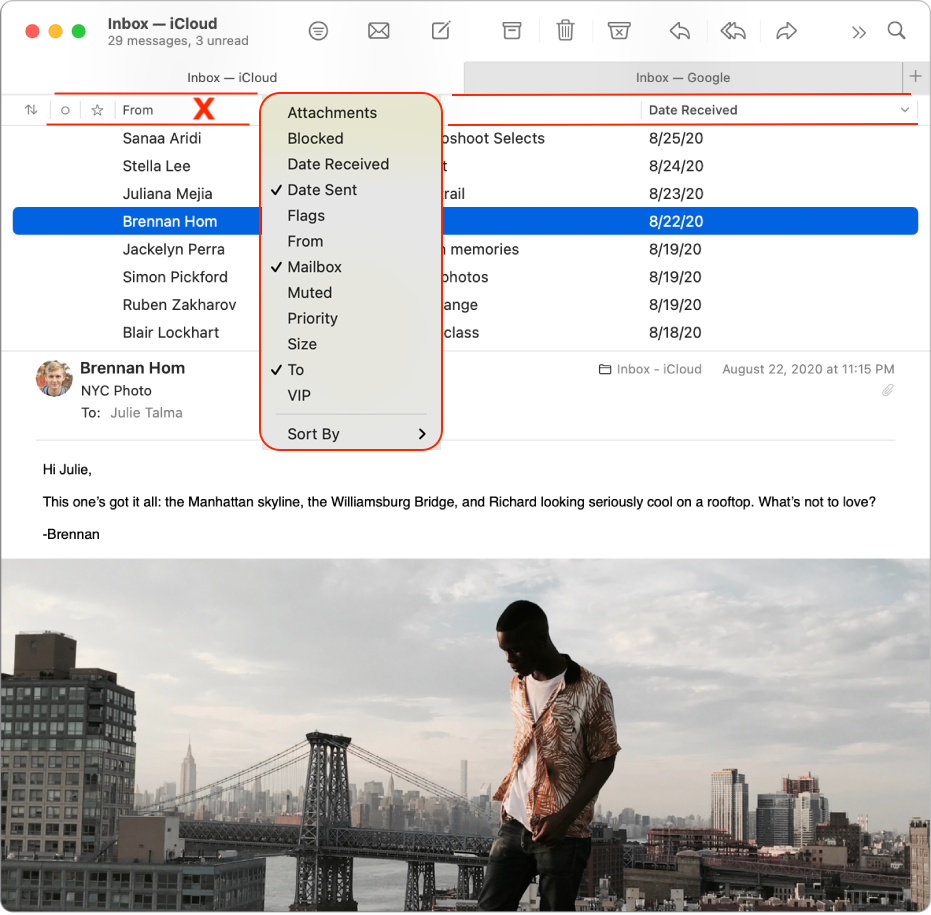Sort by From column header
Screen dimensions: 931x915
pos(138,110)
